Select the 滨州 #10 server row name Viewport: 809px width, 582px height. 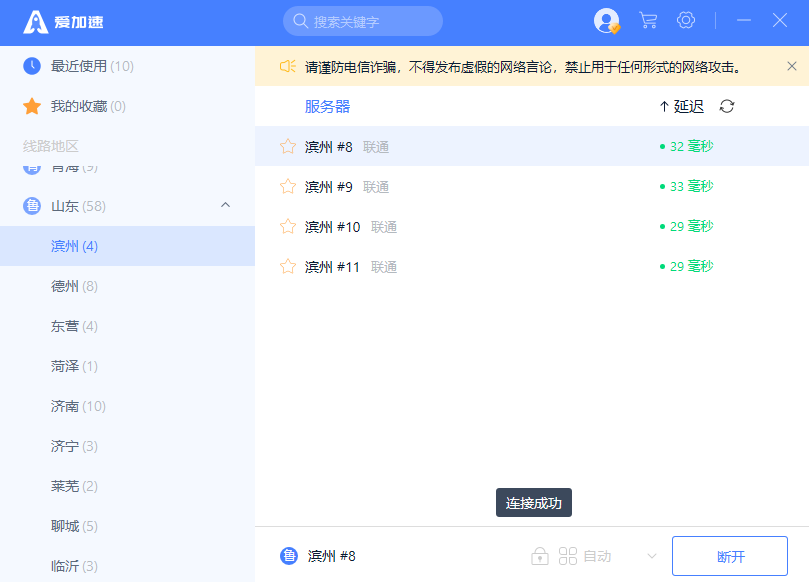pyautogui.click(x=332, y=227)
